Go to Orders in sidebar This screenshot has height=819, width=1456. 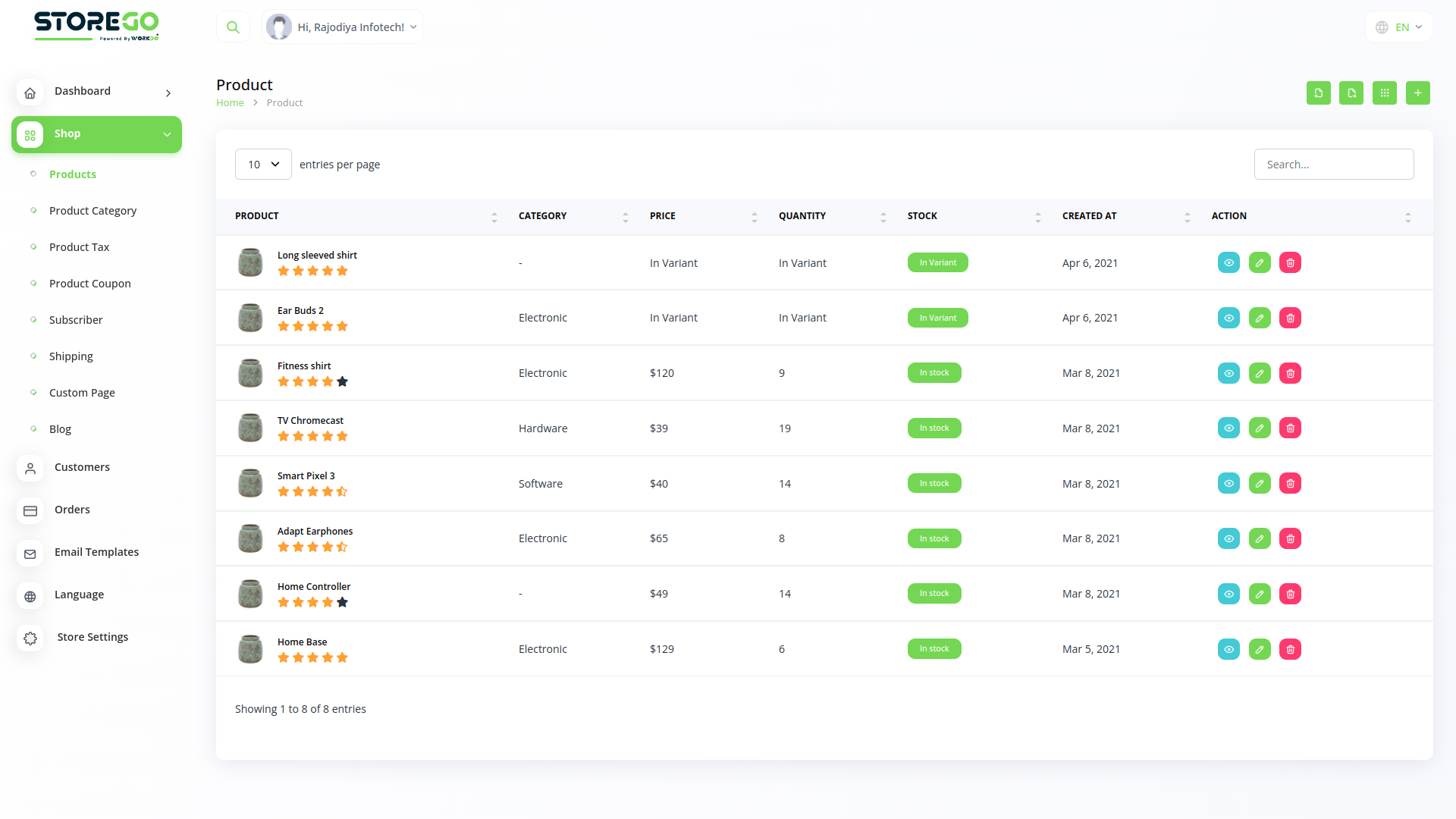click(72, 510)
